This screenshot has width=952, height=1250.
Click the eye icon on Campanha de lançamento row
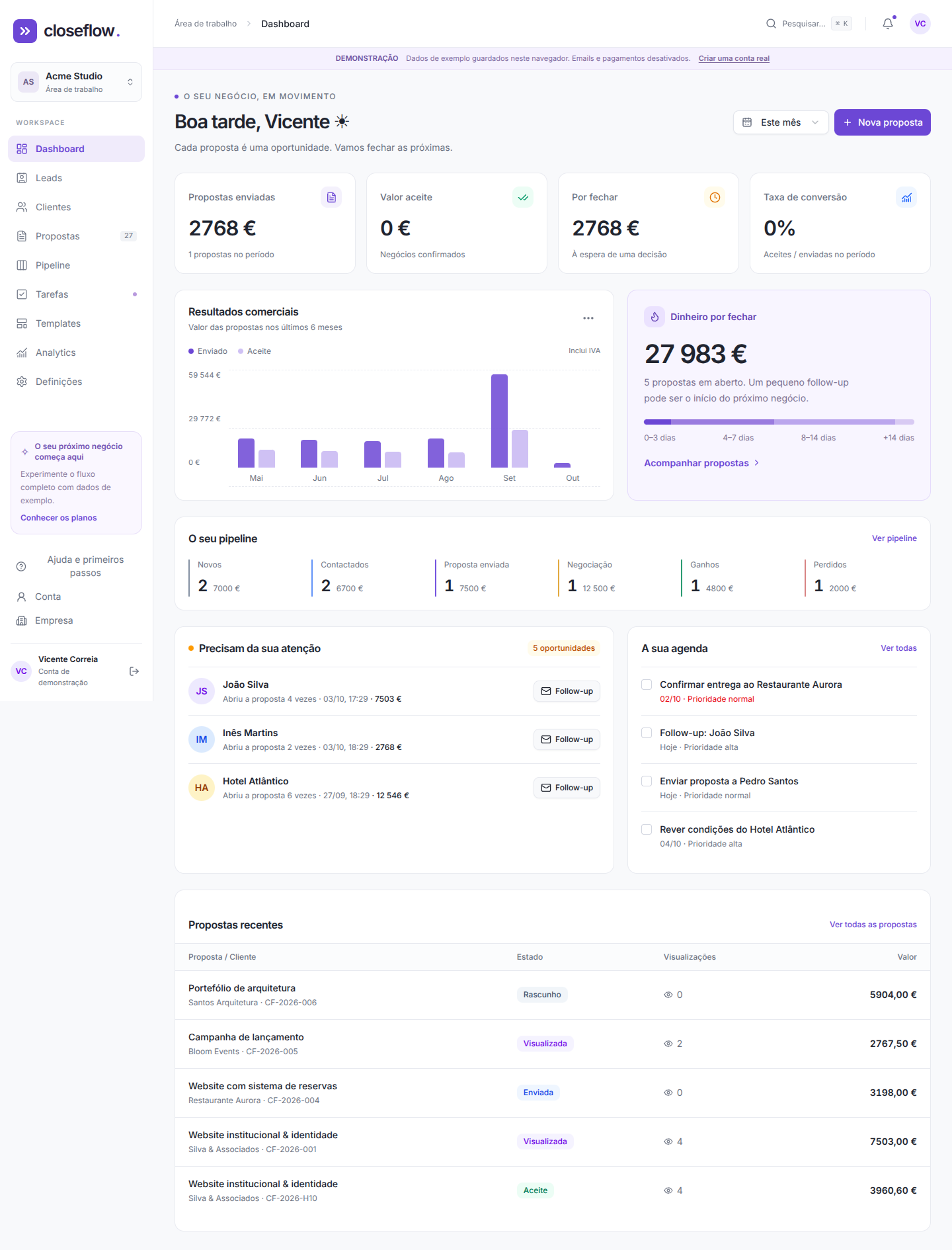pyautogui.click(x=668, y=1044)
